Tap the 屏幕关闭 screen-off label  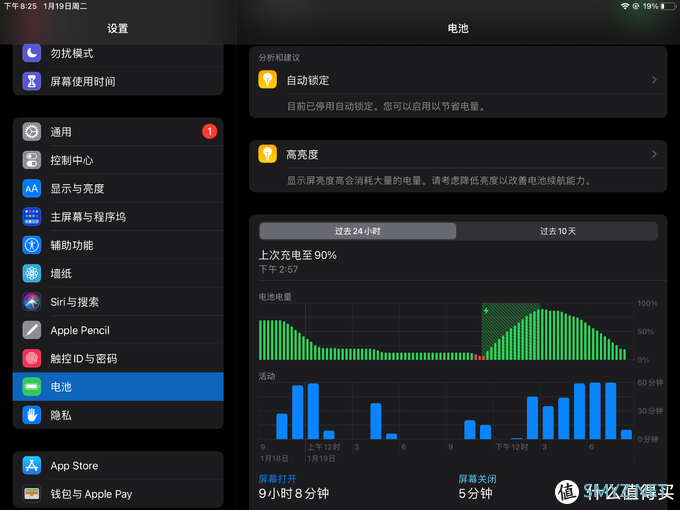tap(477, 479)
